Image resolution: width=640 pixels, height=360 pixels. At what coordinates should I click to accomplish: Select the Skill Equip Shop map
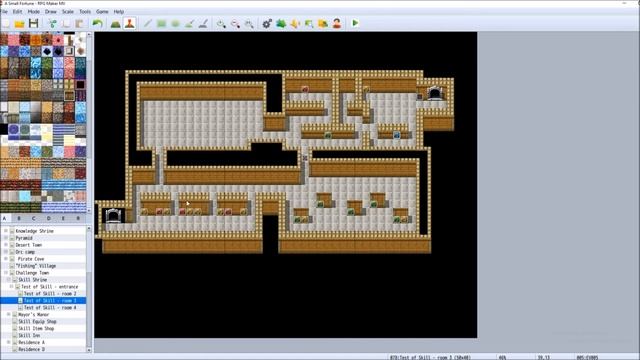pos(37,322)
